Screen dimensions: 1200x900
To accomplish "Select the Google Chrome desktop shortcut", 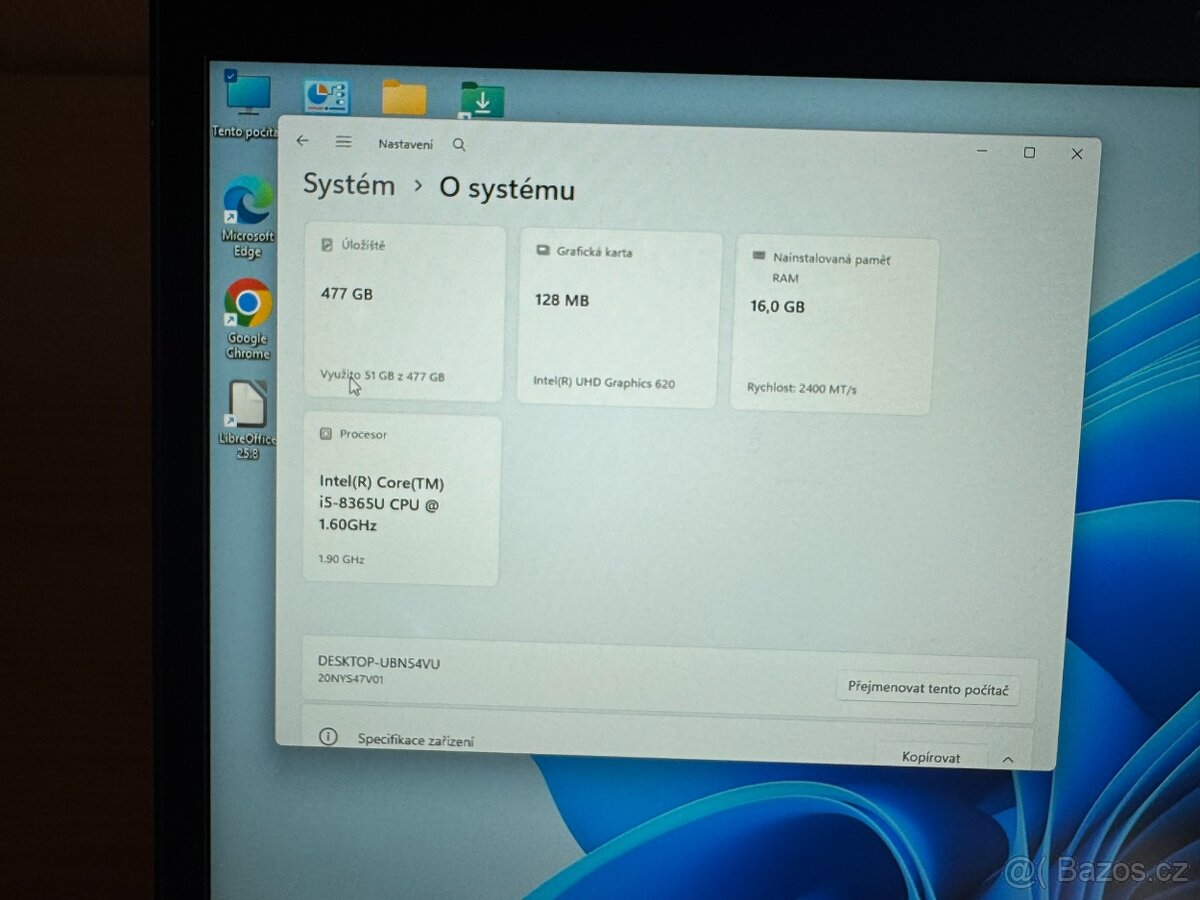I will (247, 304).
